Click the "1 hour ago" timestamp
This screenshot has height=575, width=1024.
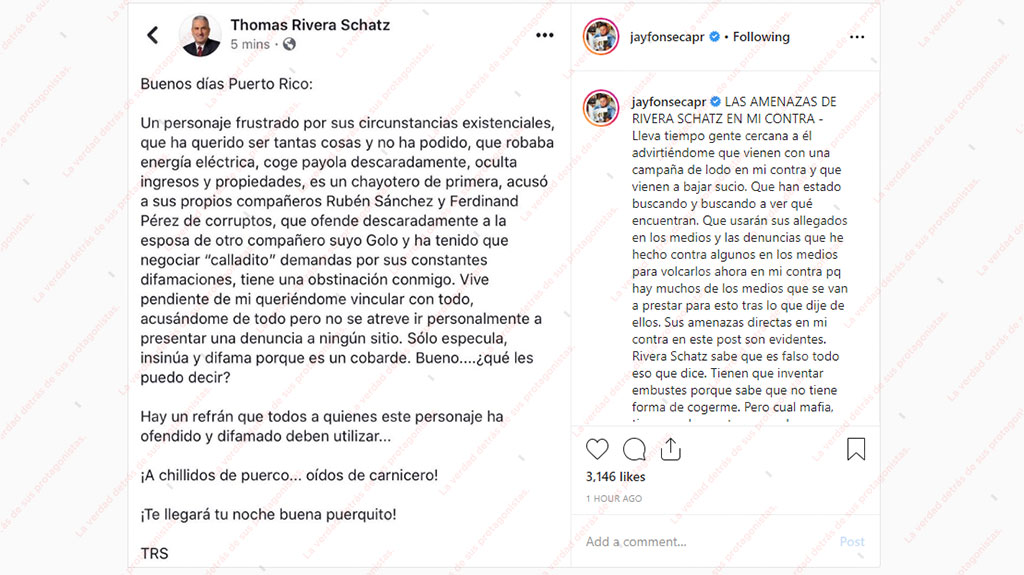pyautogui.click(x=614, y=498)
